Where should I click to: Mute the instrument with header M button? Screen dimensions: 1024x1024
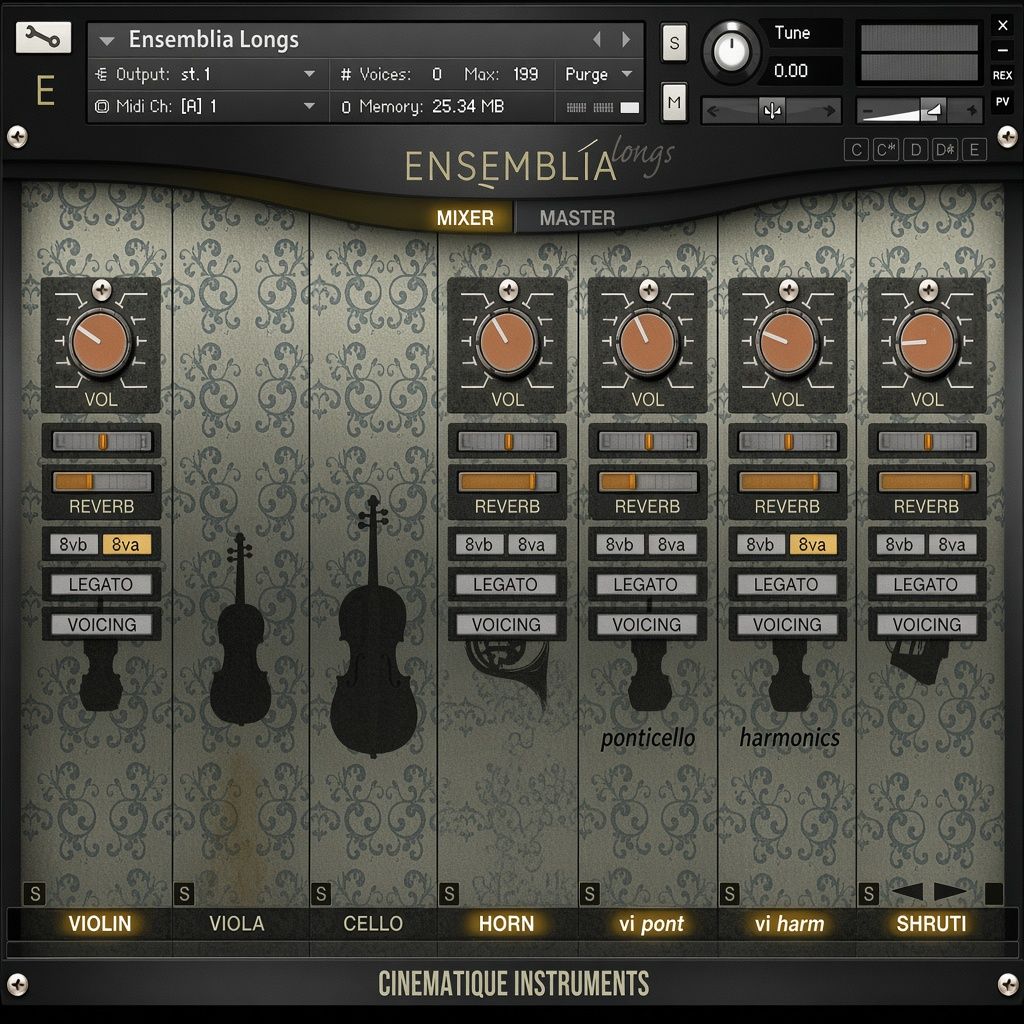point(674,103)
